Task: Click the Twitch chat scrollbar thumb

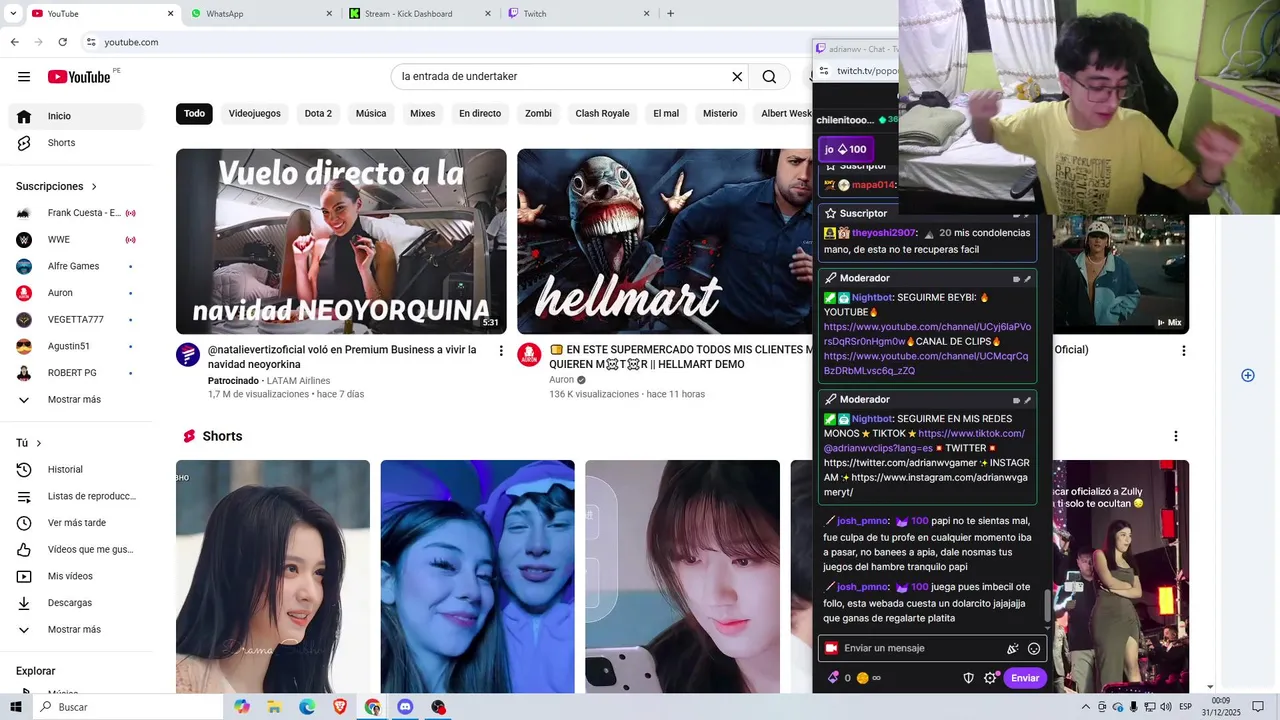Action: coord(1047,605)
